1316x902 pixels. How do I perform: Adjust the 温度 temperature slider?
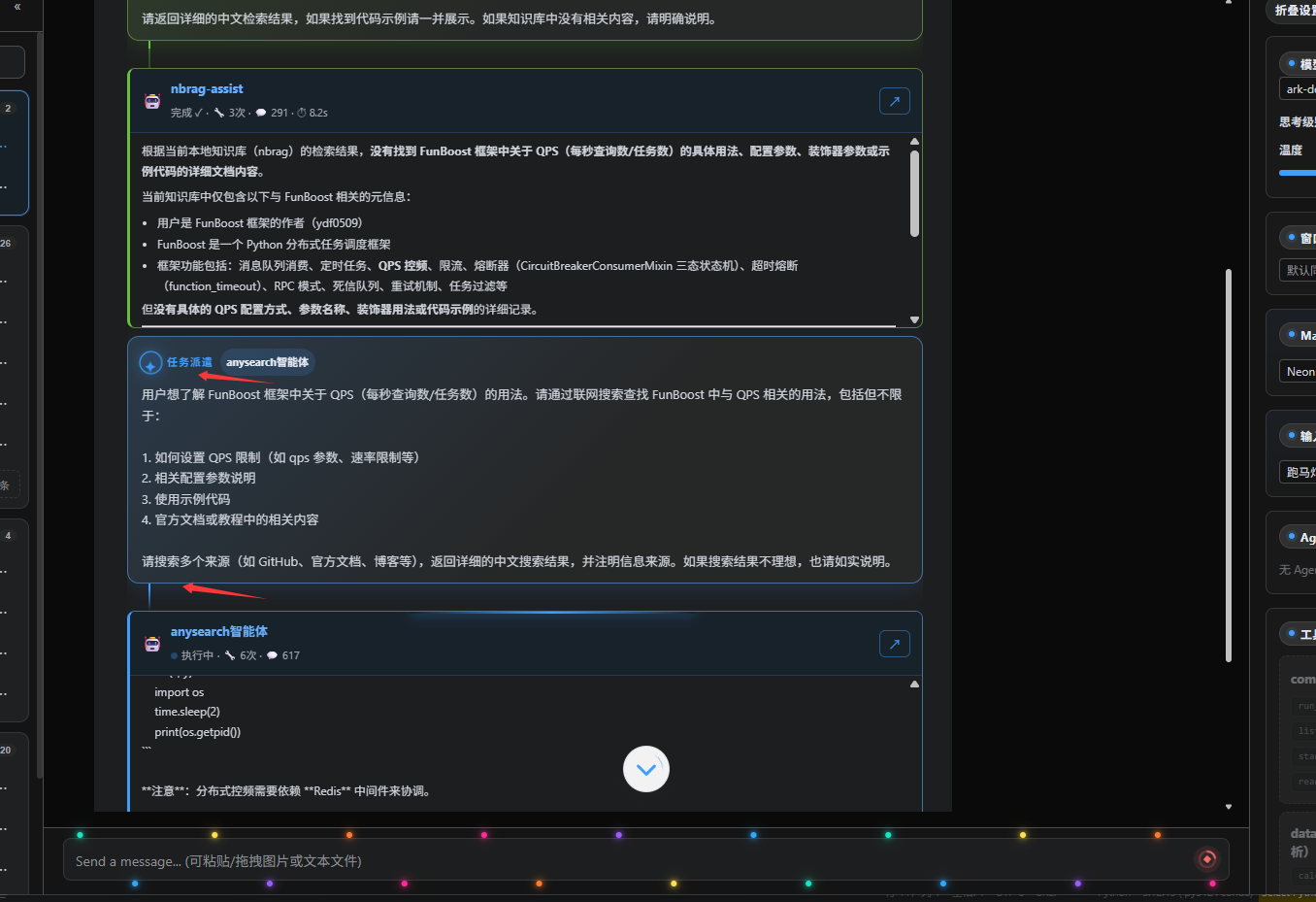point(1298,173)
